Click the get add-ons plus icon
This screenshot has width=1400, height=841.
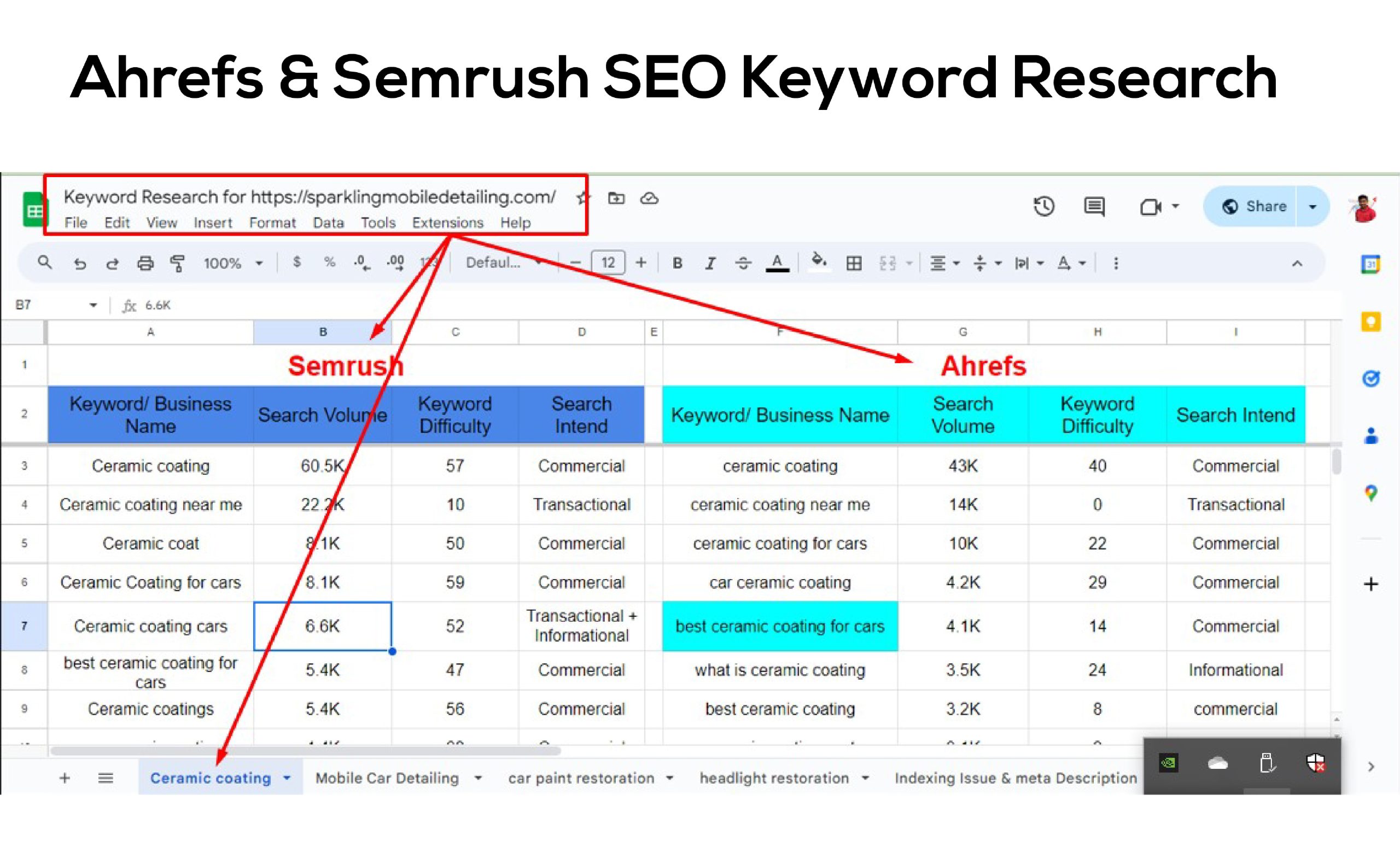(1370, 583)
